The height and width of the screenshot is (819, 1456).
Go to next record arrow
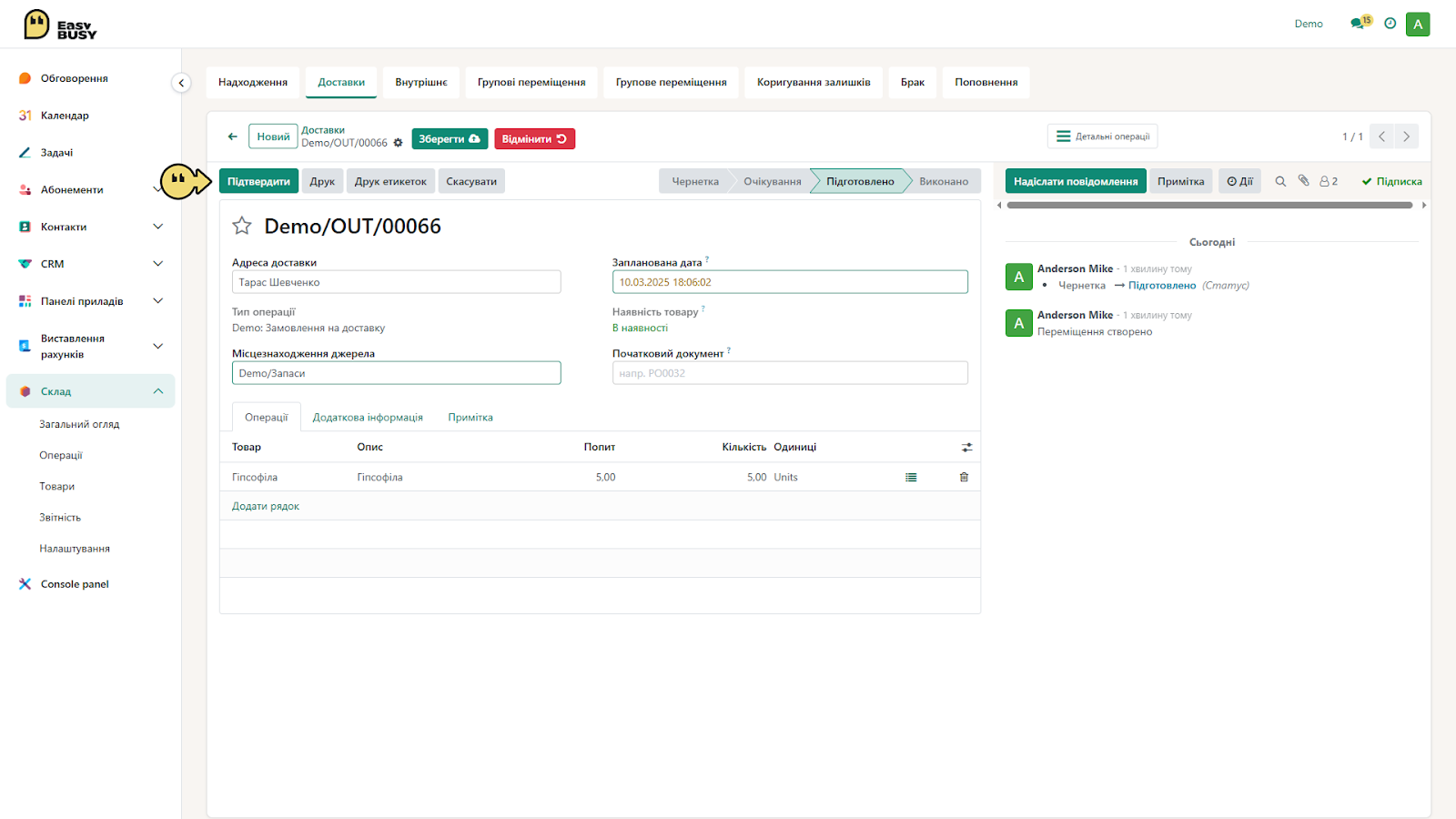(x=1406, y=136)
